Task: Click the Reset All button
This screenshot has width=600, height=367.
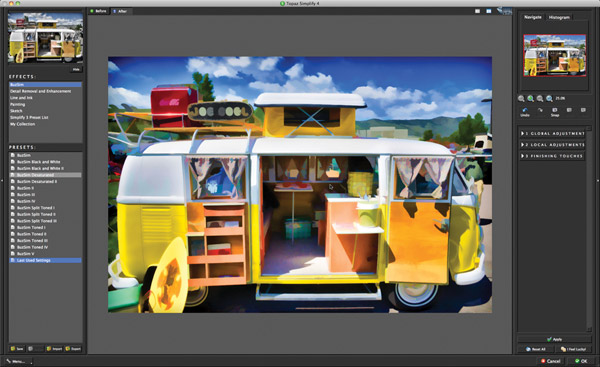Action: [x=536, y=349]
